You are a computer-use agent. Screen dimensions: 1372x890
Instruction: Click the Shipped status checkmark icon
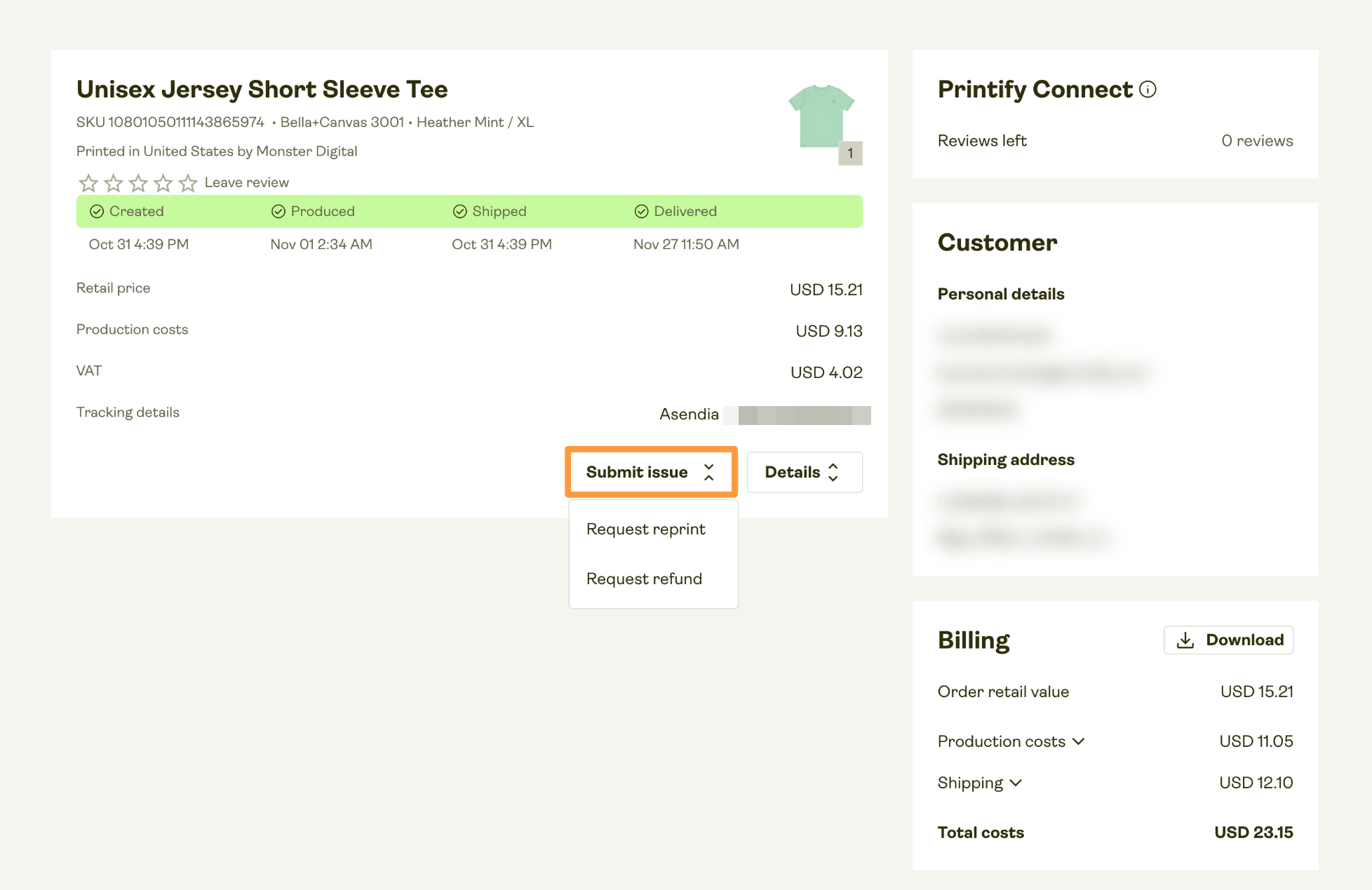coord(459,211)
